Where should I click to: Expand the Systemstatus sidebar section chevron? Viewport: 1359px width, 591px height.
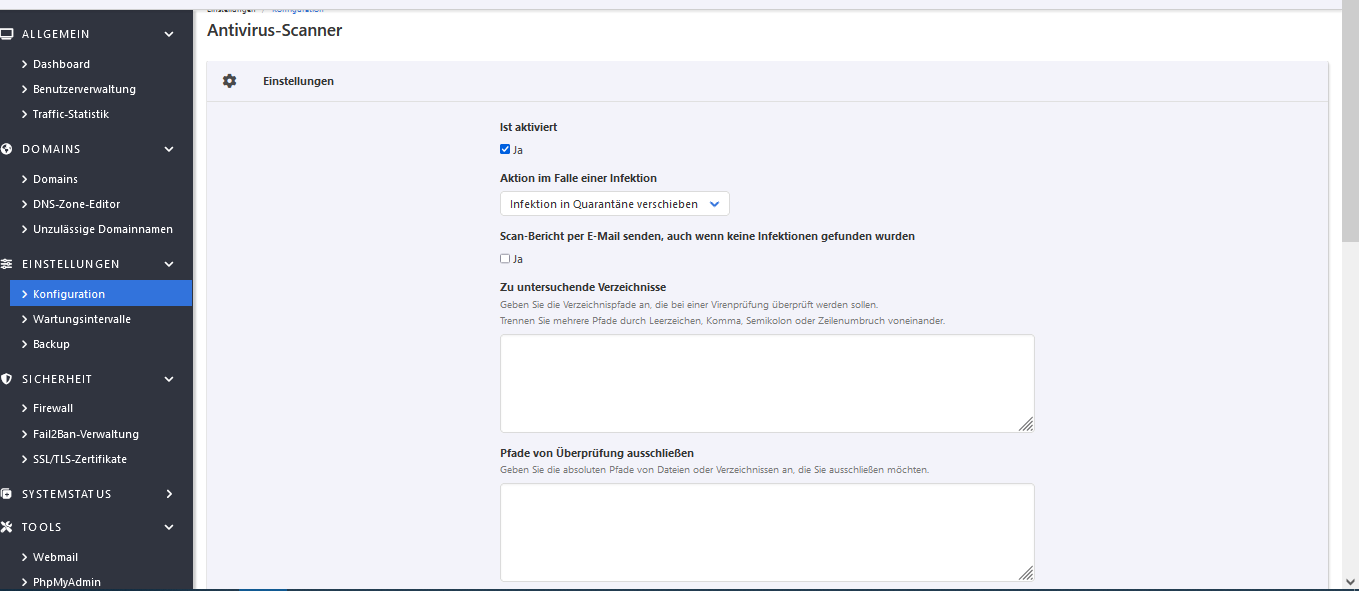169,494
